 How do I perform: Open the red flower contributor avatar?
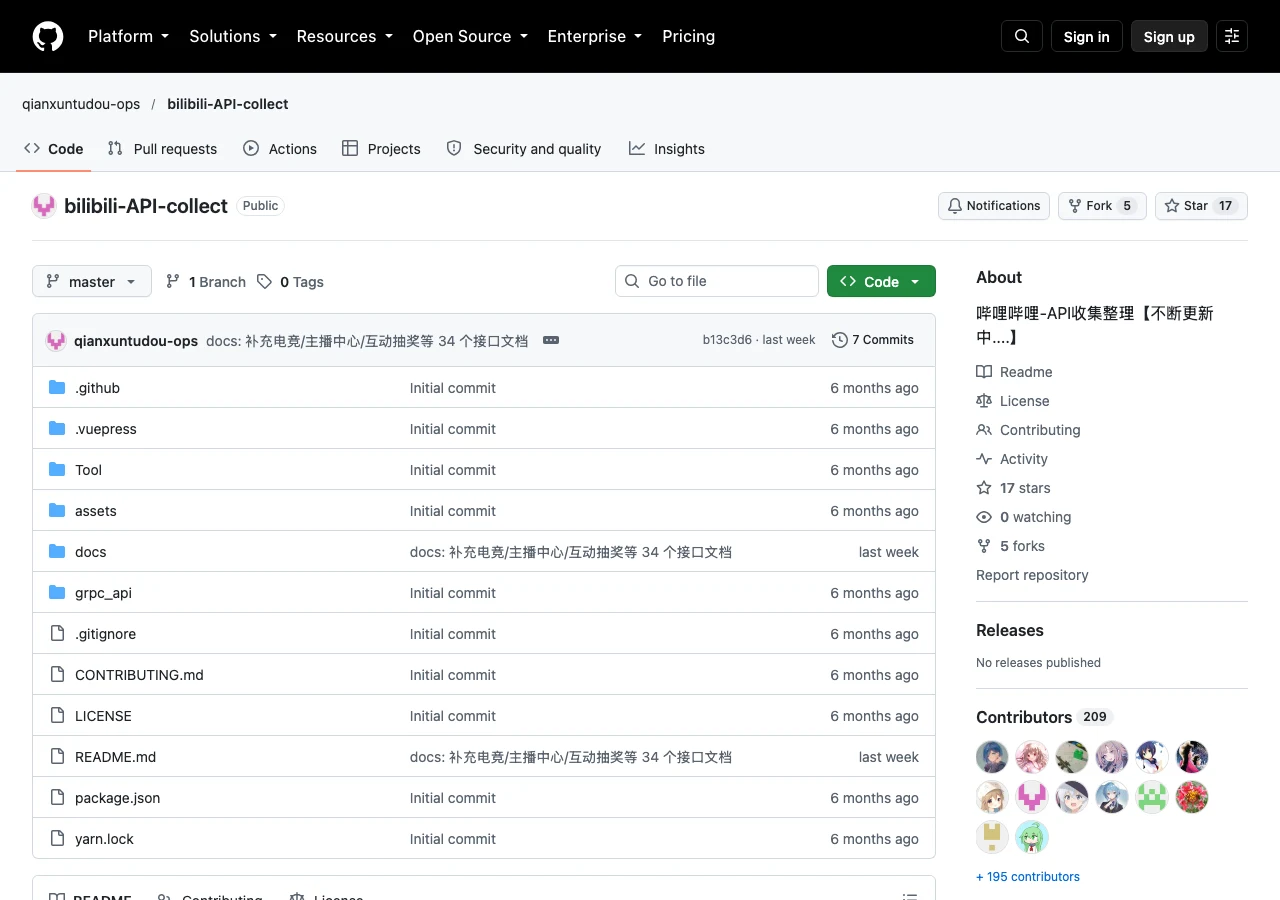coord(1192,797)
